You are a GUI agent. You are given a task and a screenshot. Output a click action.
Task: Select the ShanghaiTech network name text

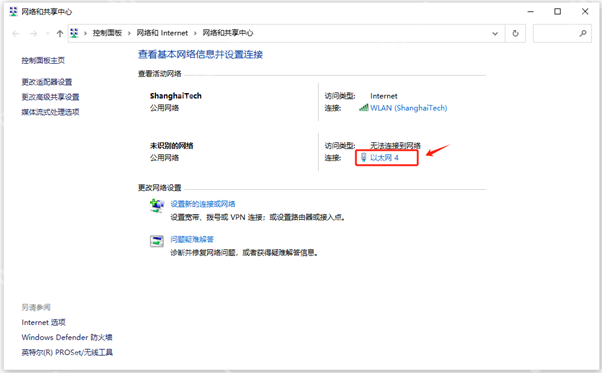[175, 96]
